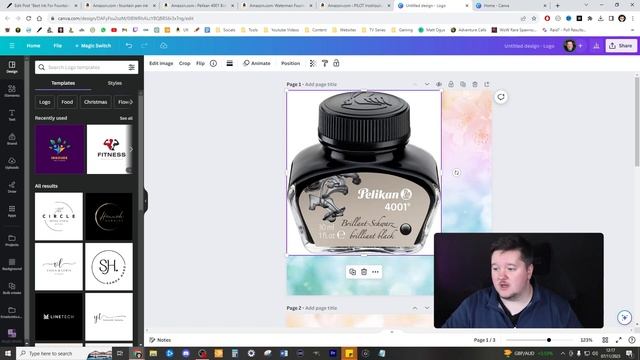Open the Position panel

pyautogui.click(x=290, y=63)
